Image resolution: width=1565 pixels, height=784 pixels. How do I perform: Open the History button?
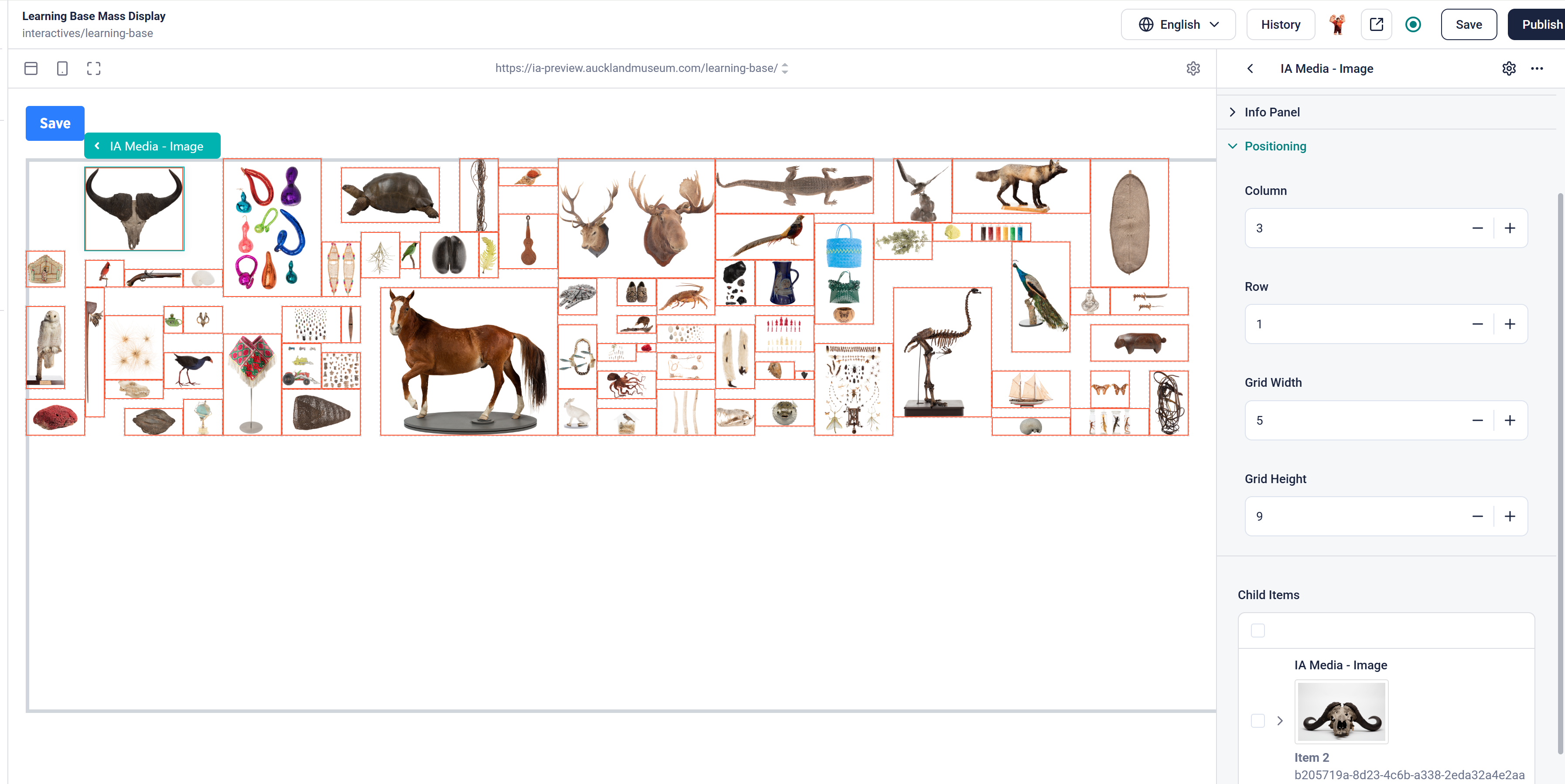click(x=1280, y=24)
